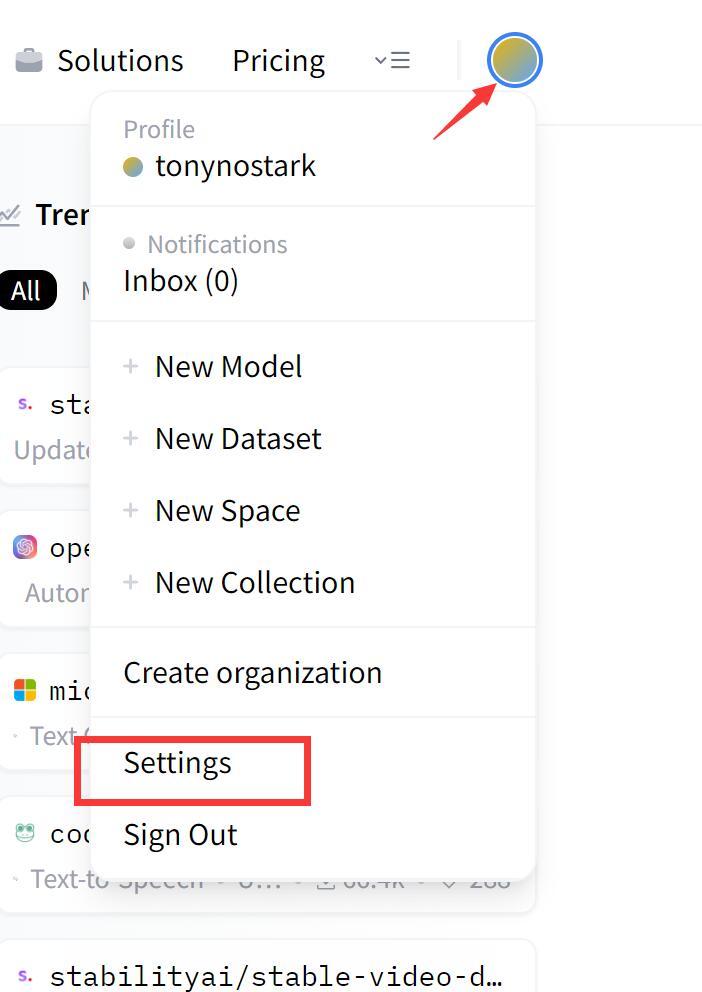The width and height of the screenshot is (702, 992).
Task: Select Create organization
Action: 253,673
